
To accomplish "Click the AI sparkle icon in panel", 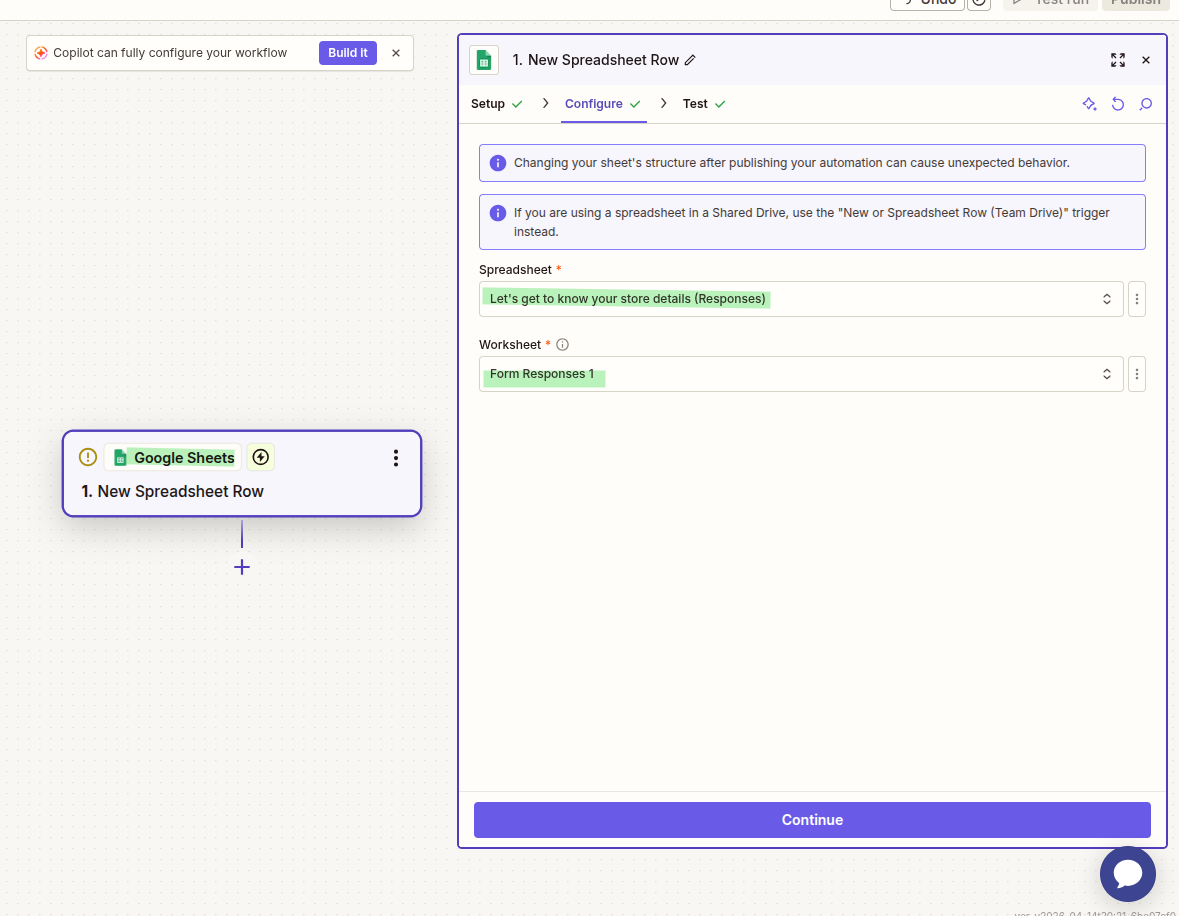I will (x=1090, y=104).
